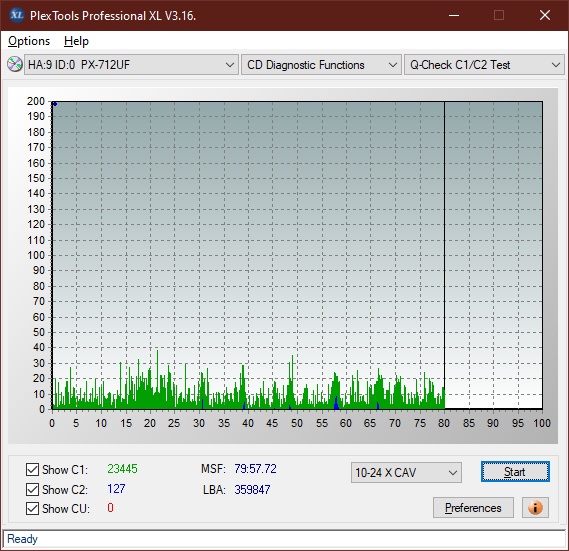Select the MSF value 79:57.72
The image size is (569, 551).
(255, 469)
